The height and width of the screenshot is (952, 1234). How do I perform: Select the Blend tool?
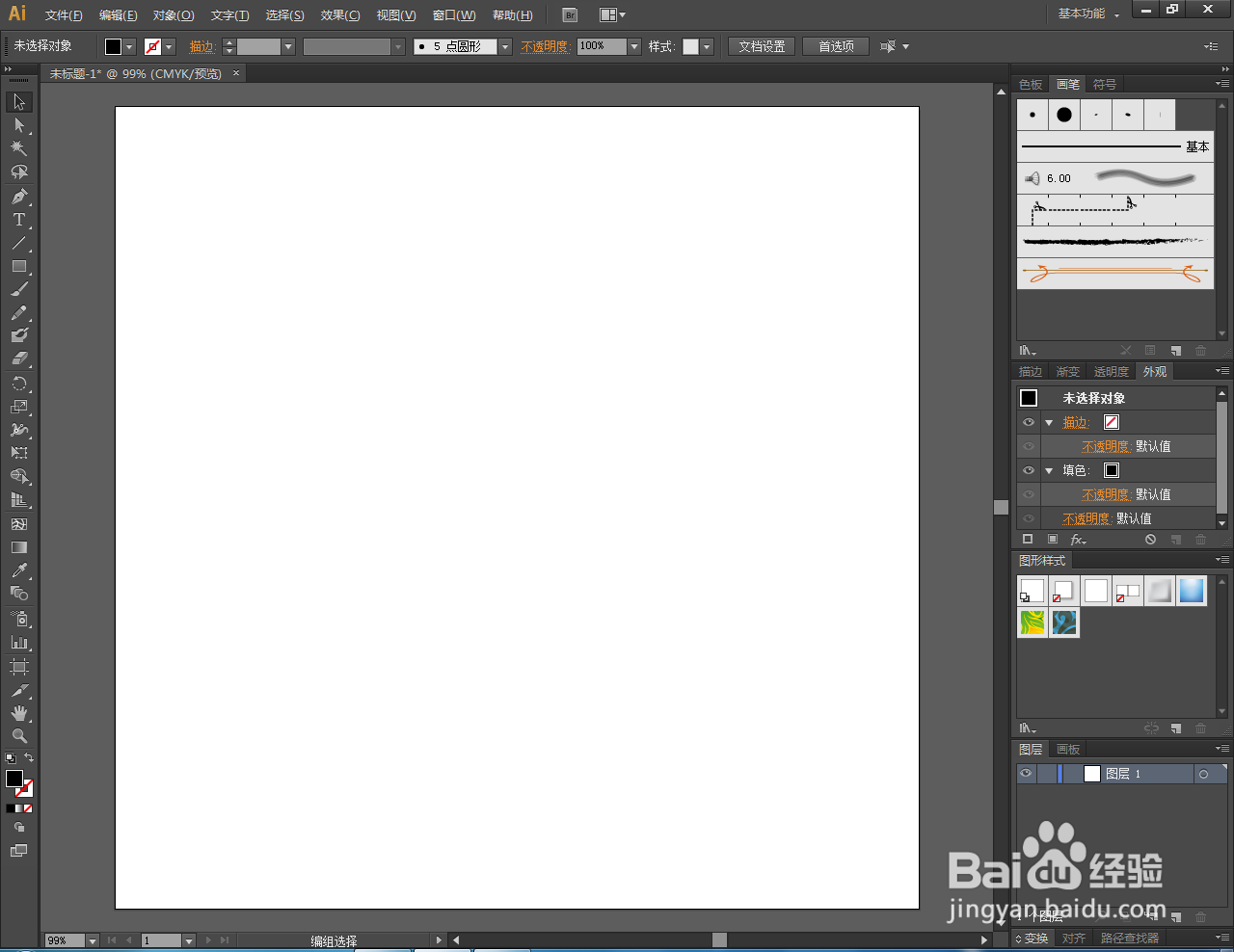point(19,594)
